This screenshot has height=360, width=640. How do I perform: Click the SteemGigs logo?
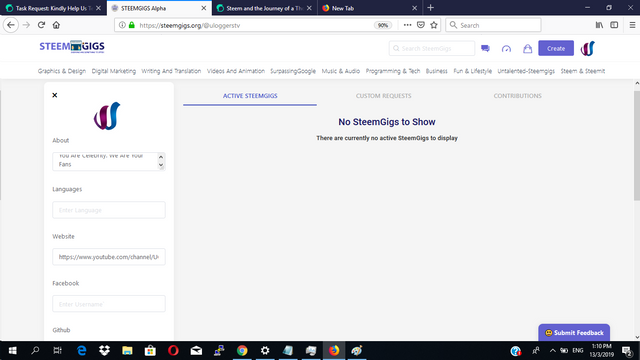click(72, 47)
